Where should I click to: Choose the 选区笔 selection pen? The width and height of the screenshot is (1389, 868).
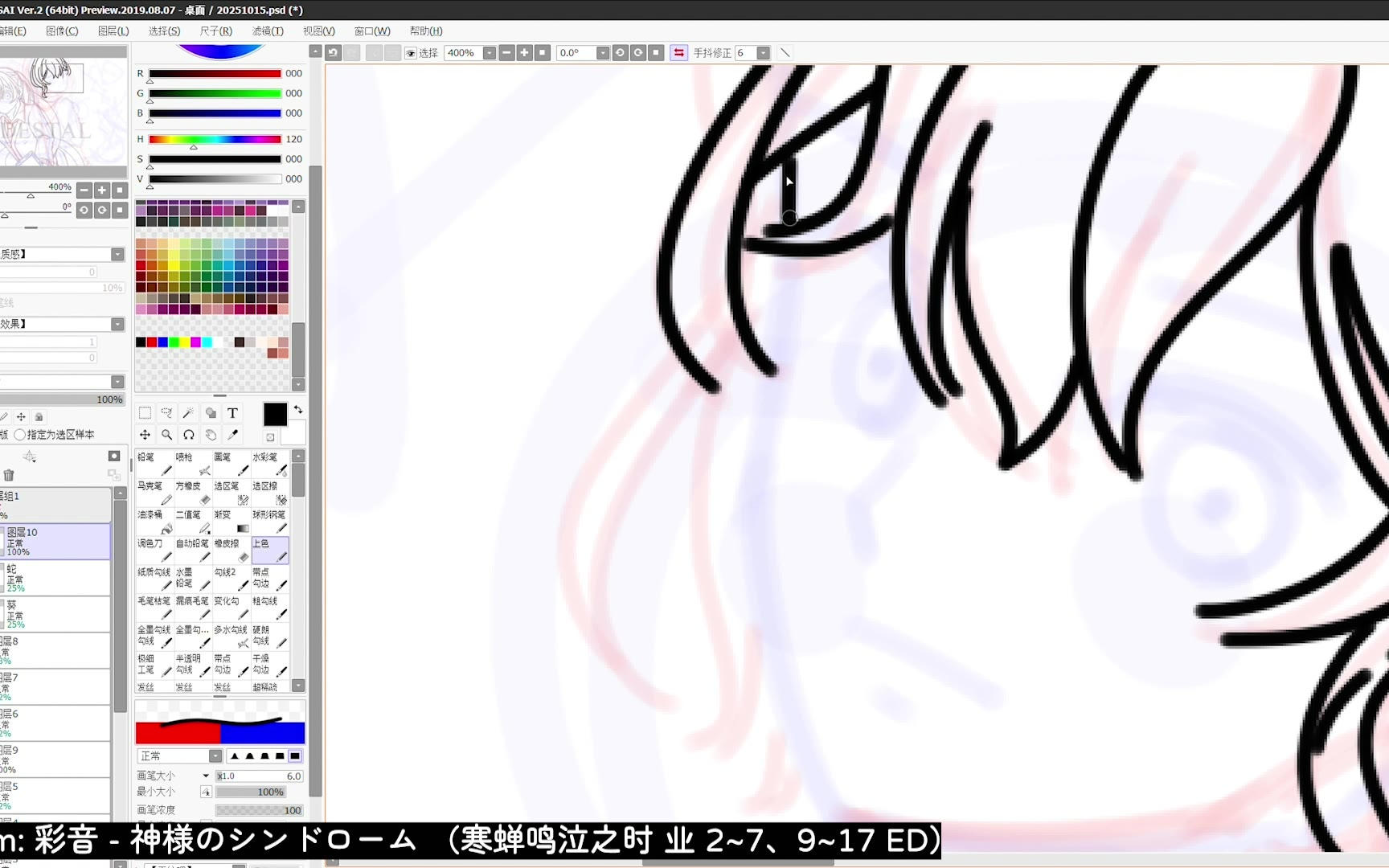coord(231,493)
